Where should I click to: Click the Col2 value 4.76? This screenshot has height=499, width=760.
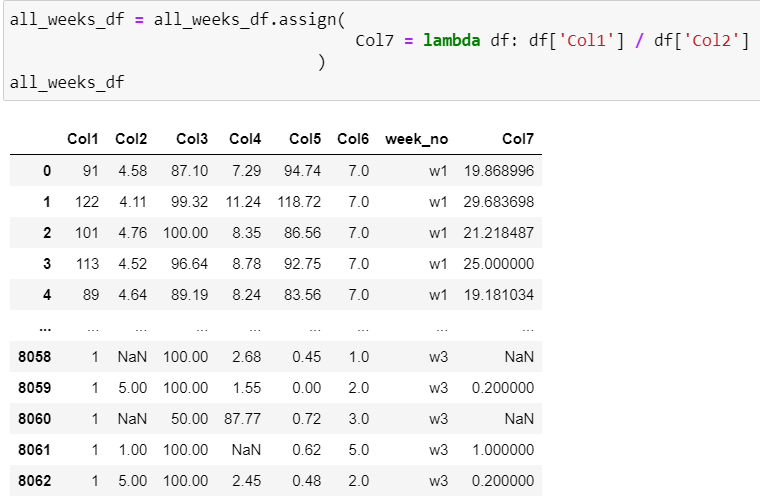pos(132,233)
